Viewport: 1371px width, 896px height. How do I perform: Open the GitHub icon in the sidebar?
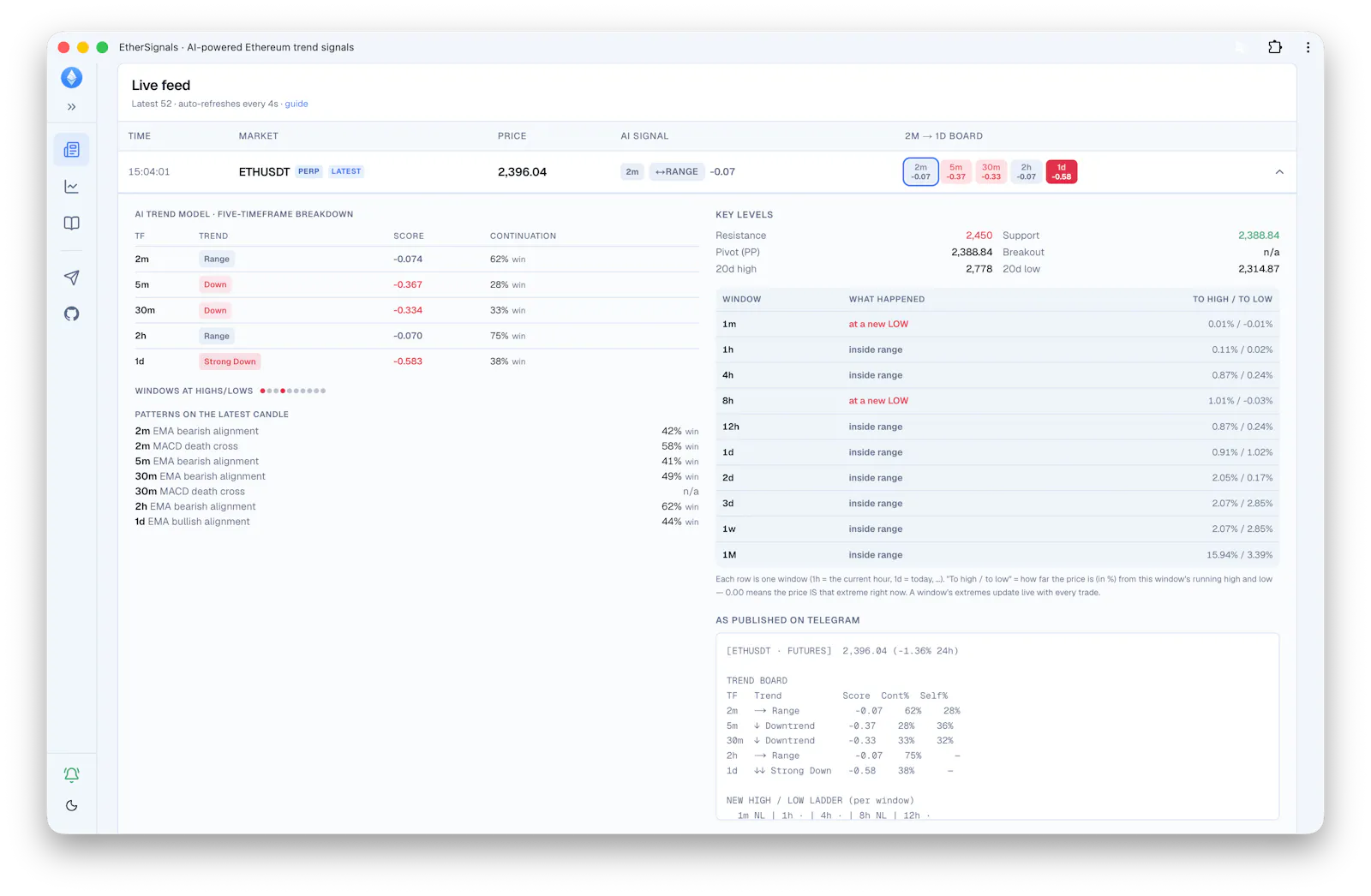pos(72,314)
